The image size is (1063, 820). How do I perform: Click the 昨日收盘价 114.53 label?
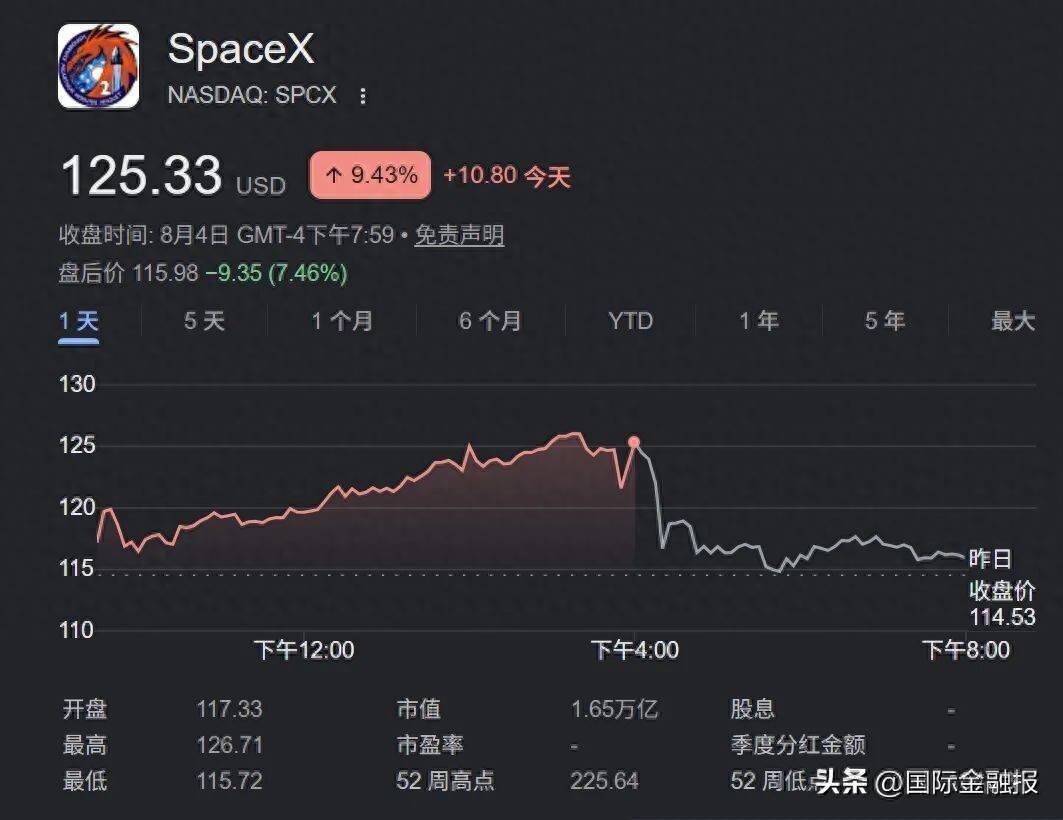[x=1002, y=588]
